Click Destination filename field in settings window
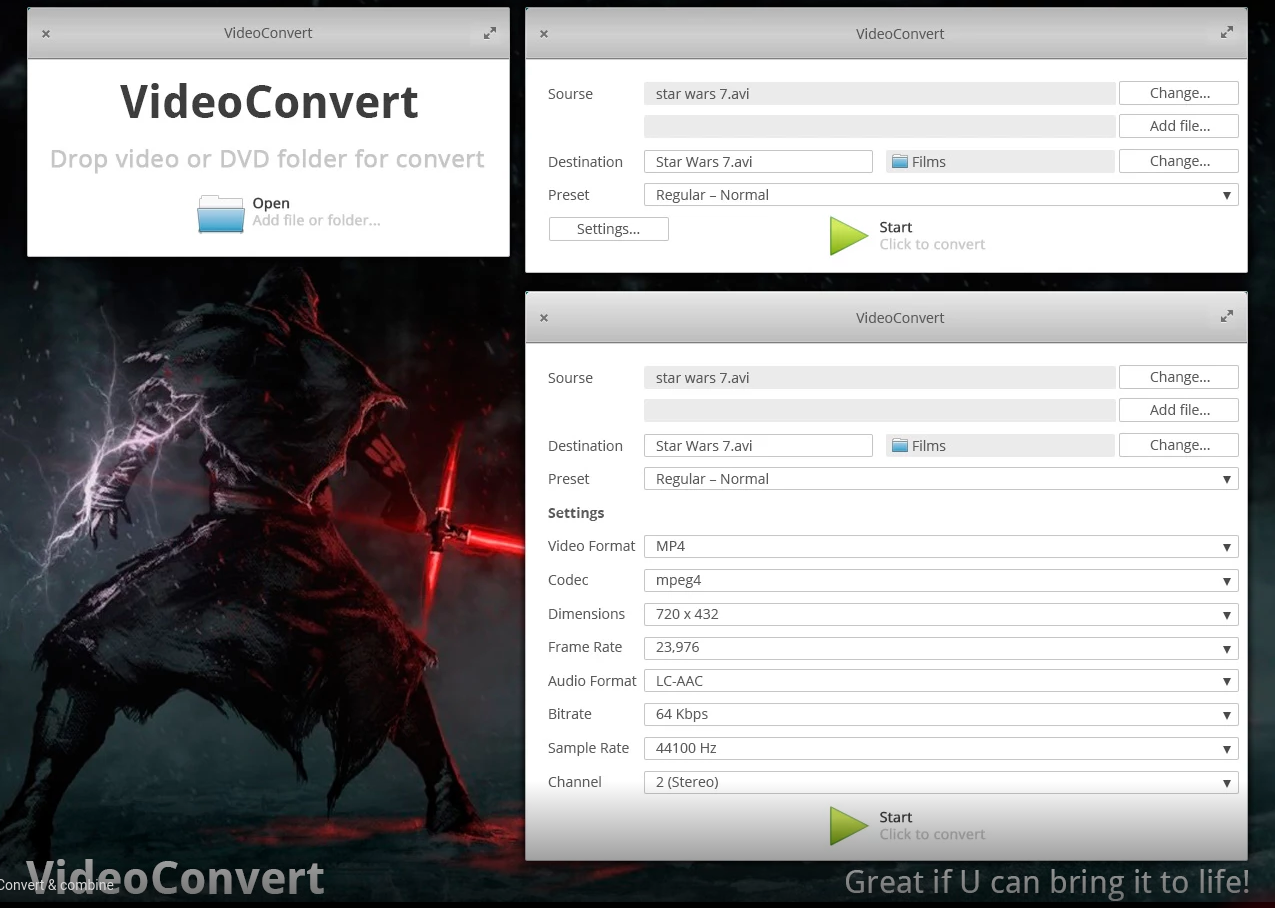This screenshot has height=908, width=1275. tap(758, 446)
